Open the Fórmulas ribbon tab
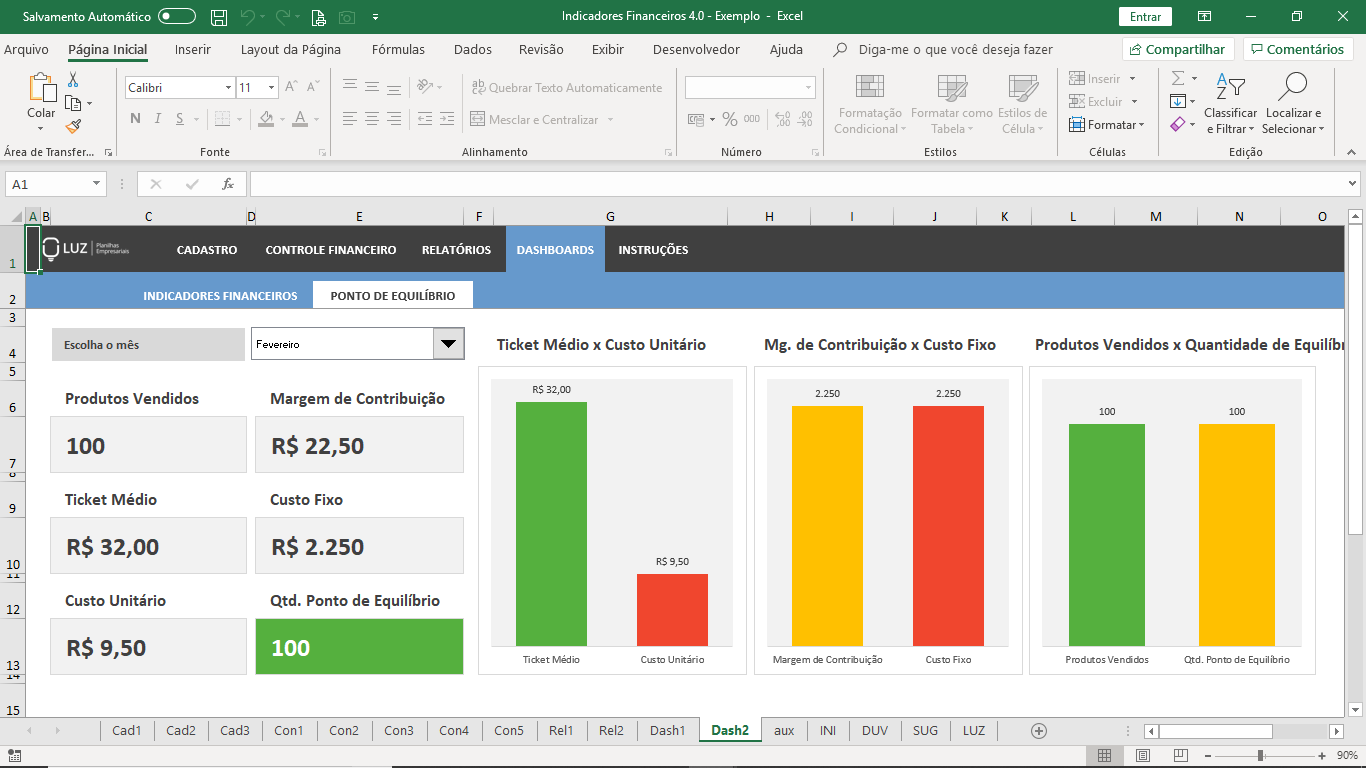 pos(398,49)
